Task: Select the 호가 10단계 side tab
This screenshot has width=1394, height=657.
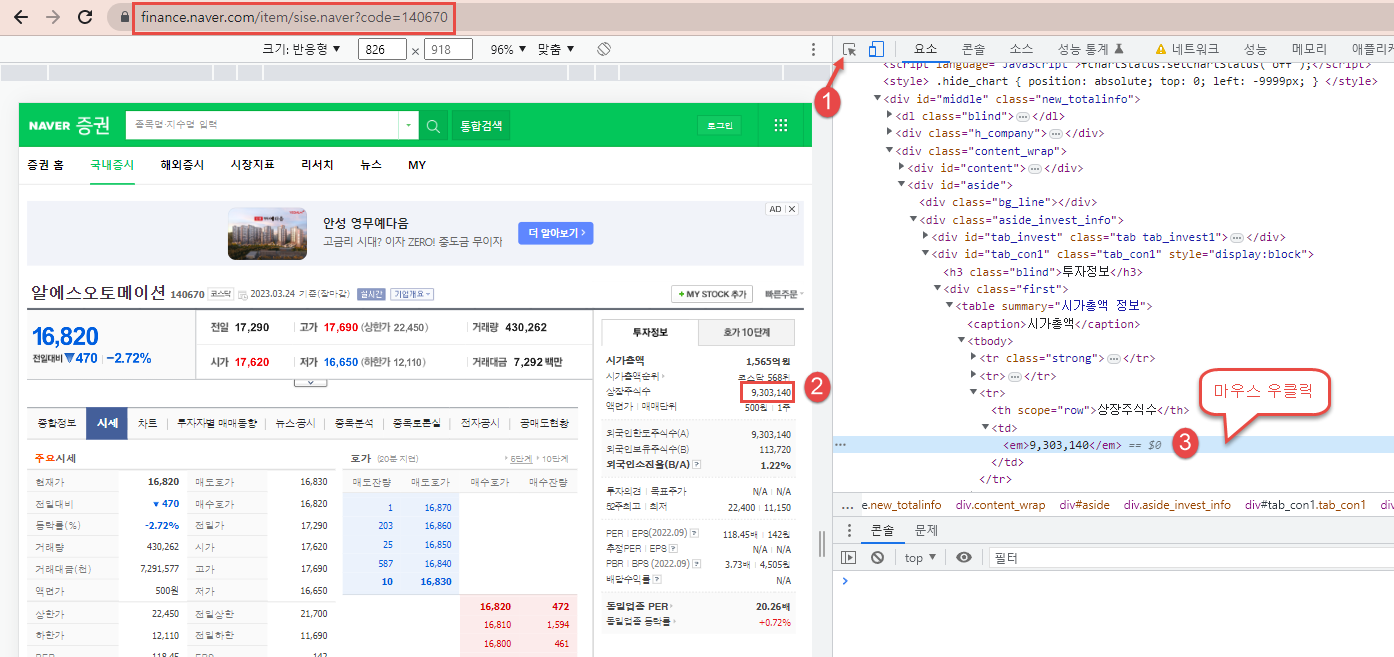Action: click(x=747, y=333)
